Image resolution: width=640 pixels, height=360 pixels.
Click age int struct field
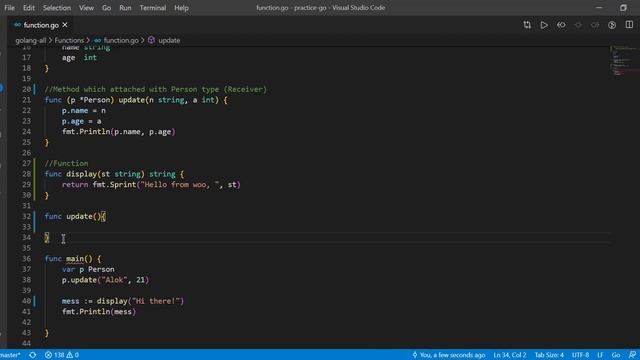pos(79,58)
